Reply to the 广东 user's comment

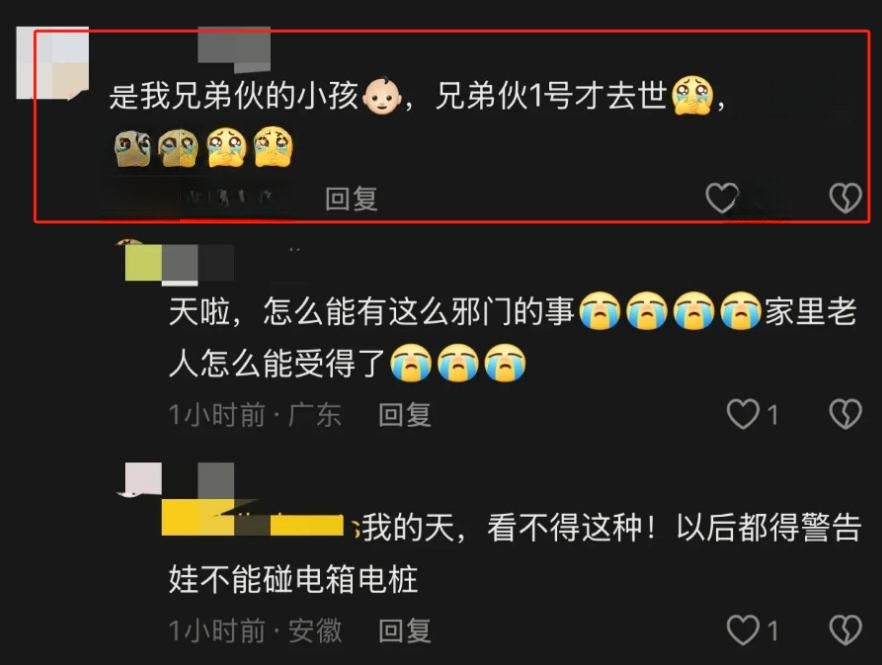(404, 415)
